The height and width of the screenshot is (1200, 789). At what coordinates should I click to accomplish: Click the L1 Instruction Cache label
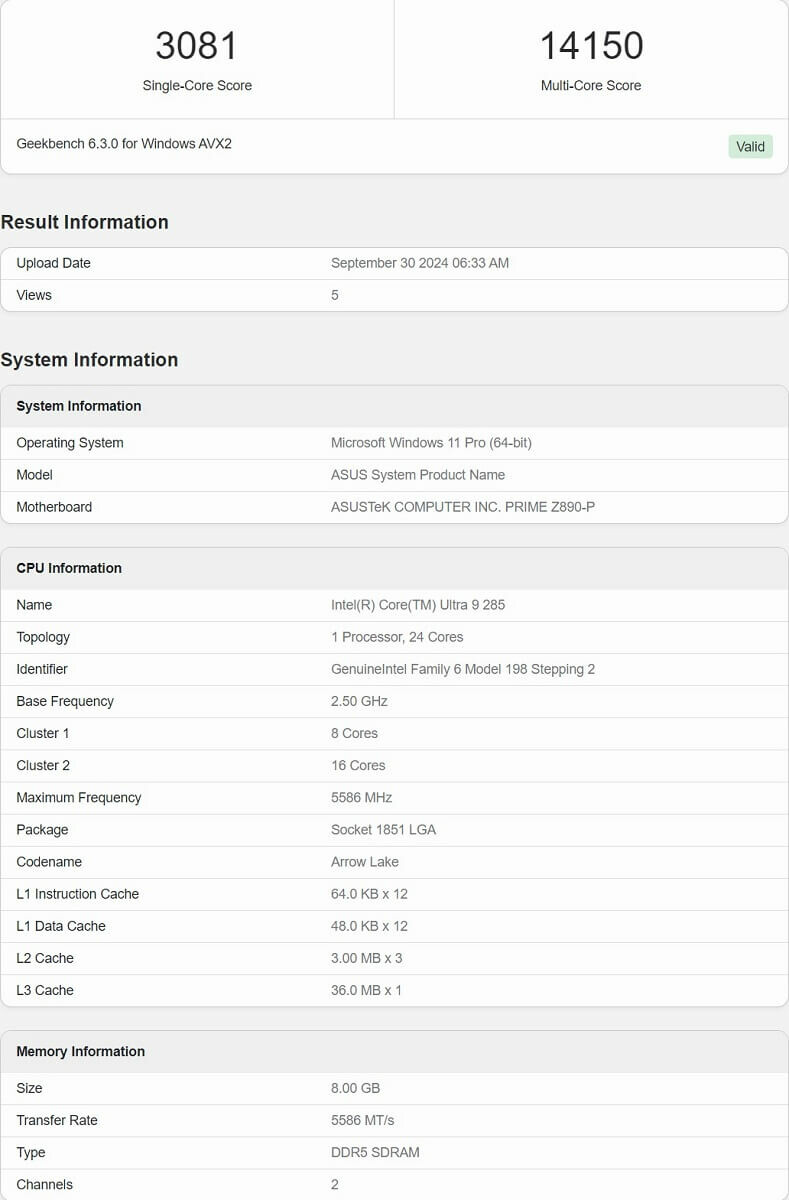(x=78, y=894)
